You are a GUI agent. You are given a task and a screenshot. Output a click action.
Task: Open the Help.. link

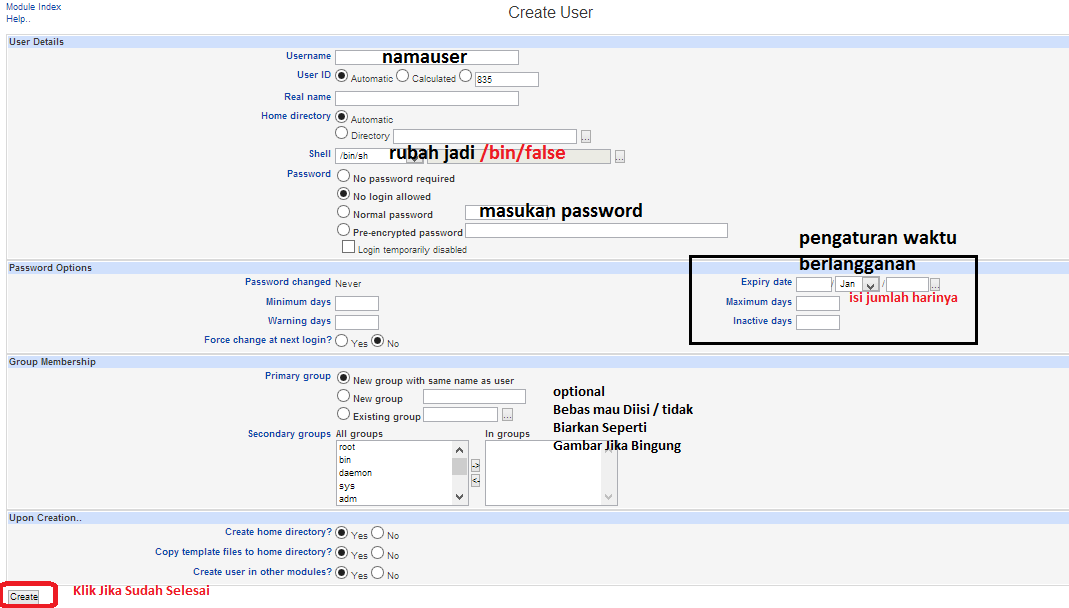point(18,19)
